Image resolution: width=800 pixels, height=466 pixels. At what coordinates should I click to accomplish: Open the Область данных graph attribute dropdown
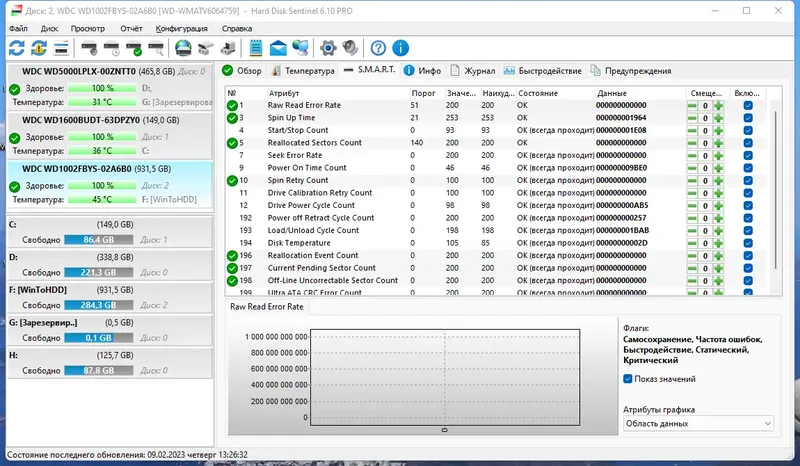tap(698, 424)
